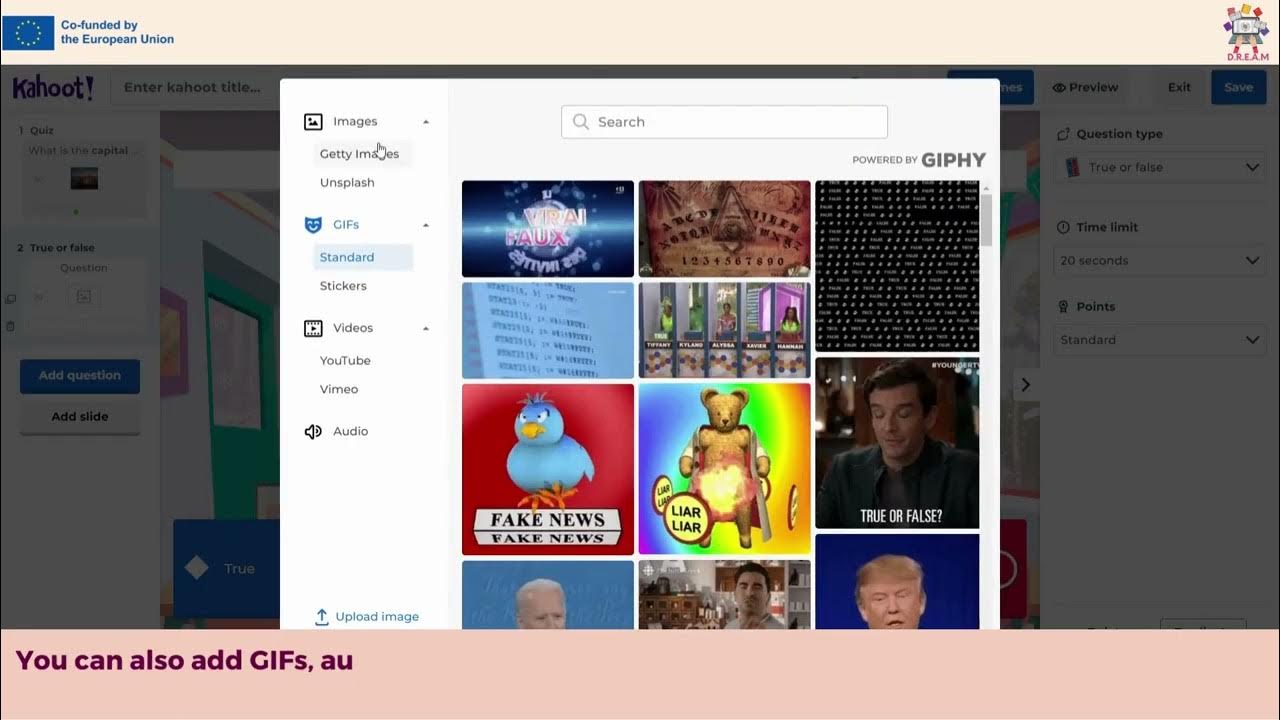Select quiz question 1 thumbnail
The image size is (1280, 720).
(84, 179)
